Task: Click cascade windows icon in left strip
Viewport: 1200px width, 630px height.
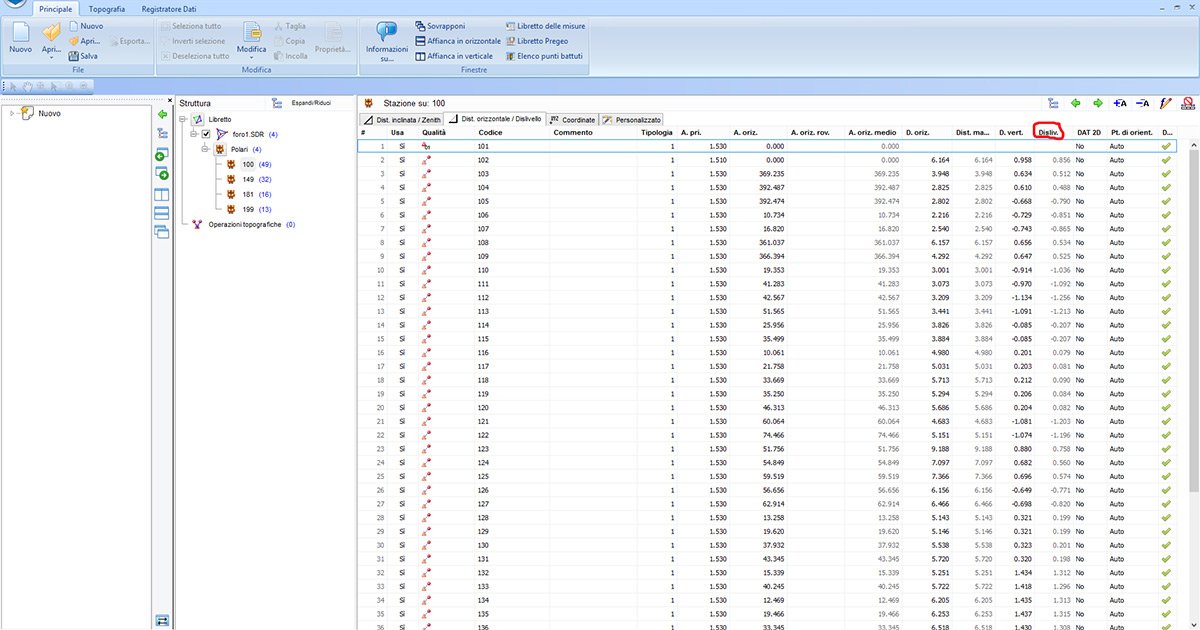Action: tap(162, 231)
